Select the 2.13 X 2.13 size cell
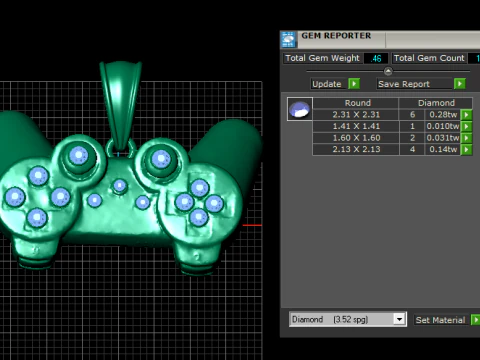480x360 pixels. click(x=356, y=149)
